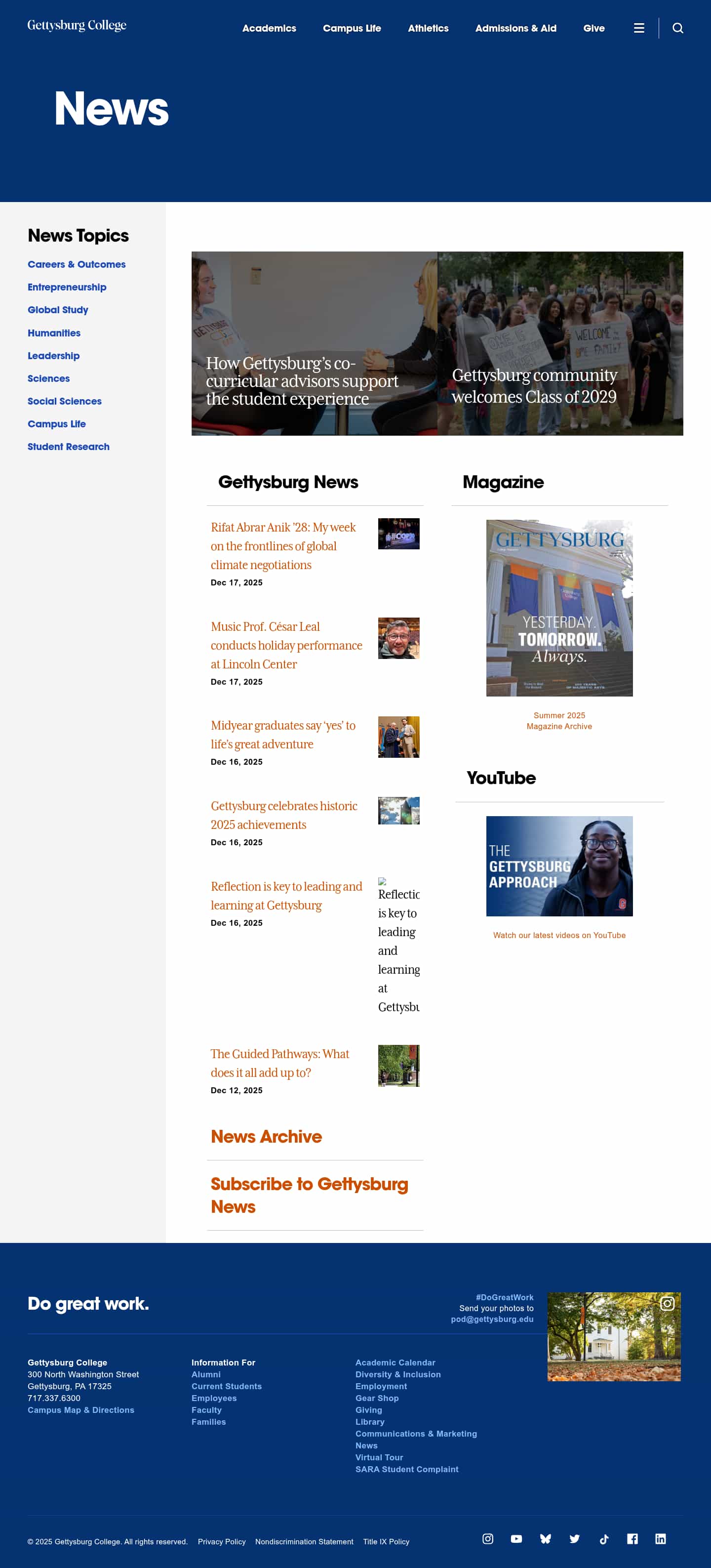The width and height of the screenshot is (711, 1568).
Task: Open the Academic Calendar footer link
Action: click(395, 1362)
